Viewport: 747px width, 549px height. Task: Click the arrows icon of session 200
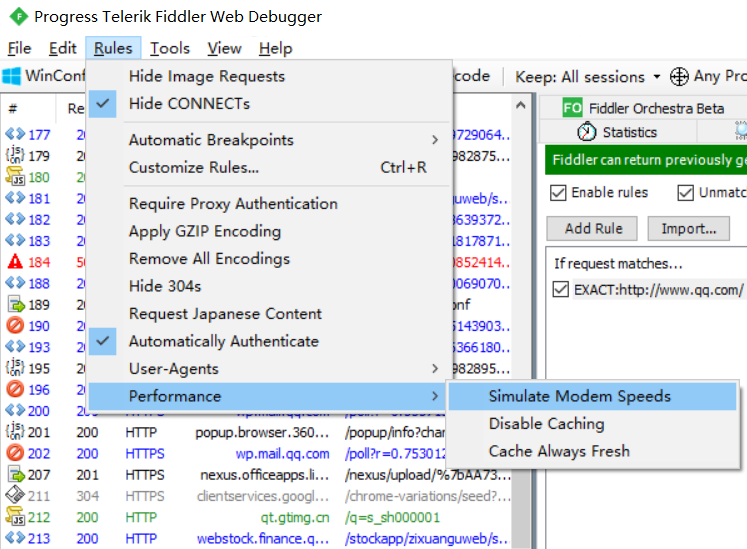click(x=15, y=410)
